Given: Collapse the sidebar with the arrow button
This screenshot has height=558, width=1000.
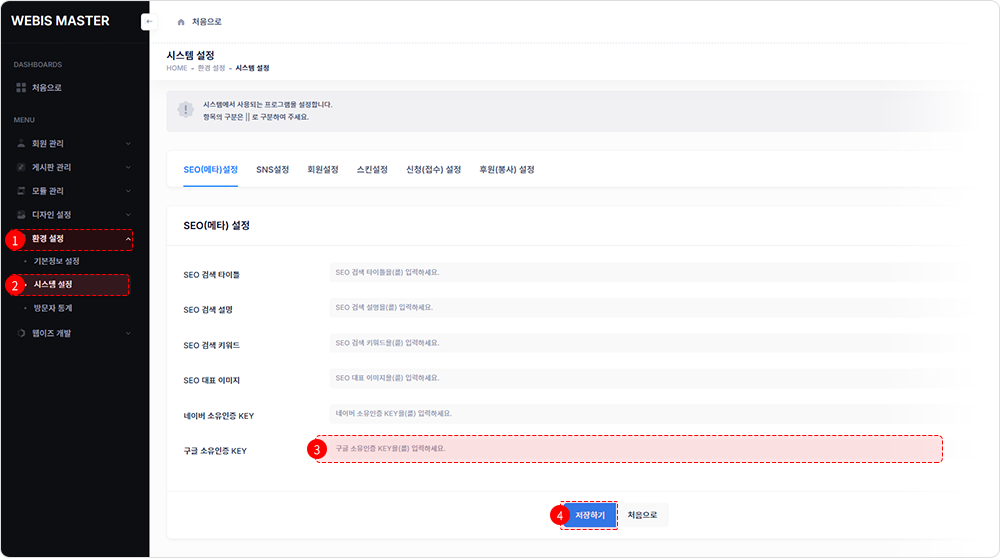Looking at the screenshot, I should click(149, 21).
